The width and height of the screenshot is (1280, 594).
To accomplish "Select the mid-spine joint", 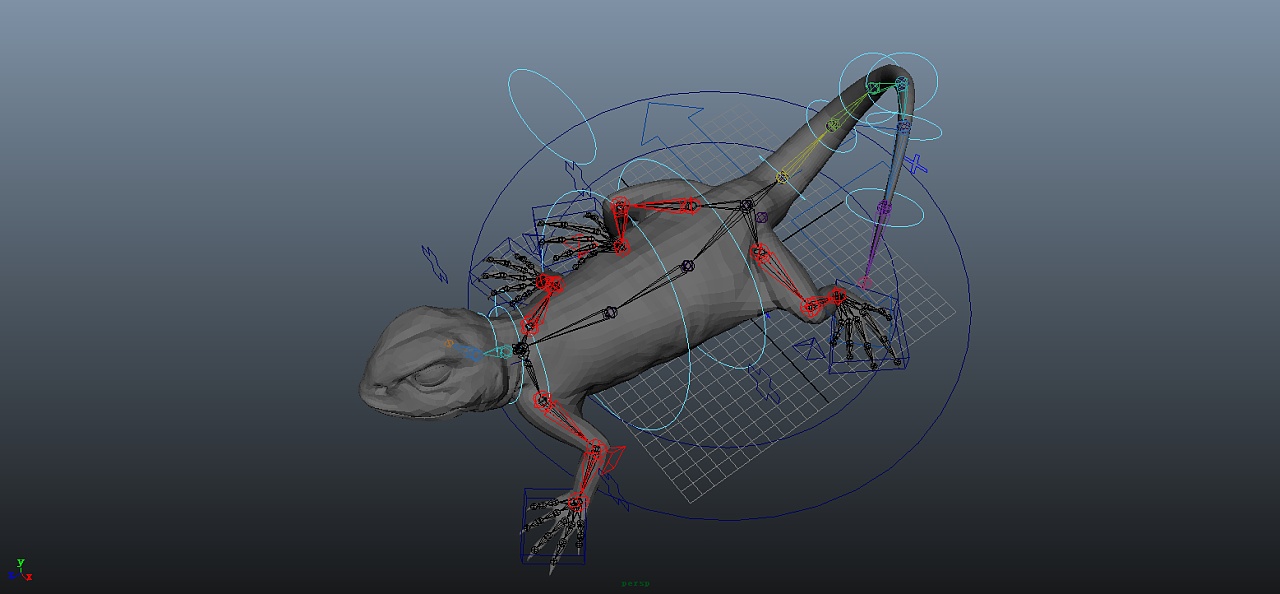I will [x=687, y=266].
